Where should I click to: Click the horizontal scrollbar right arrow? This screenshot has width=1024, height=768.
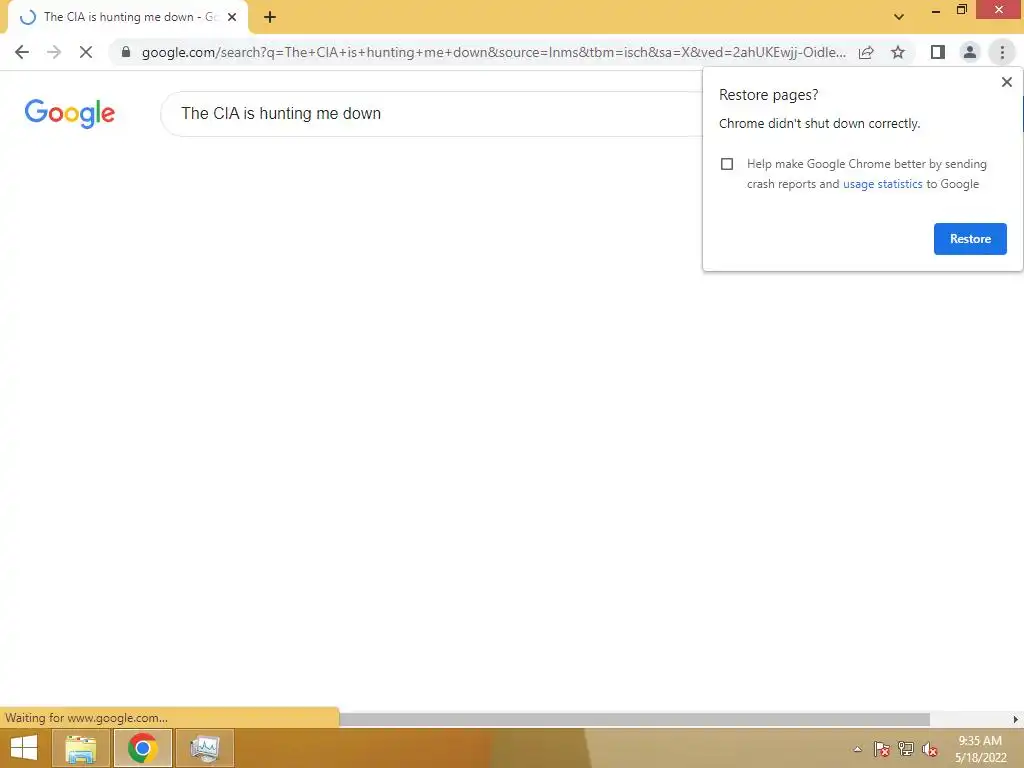point(1016,719)
